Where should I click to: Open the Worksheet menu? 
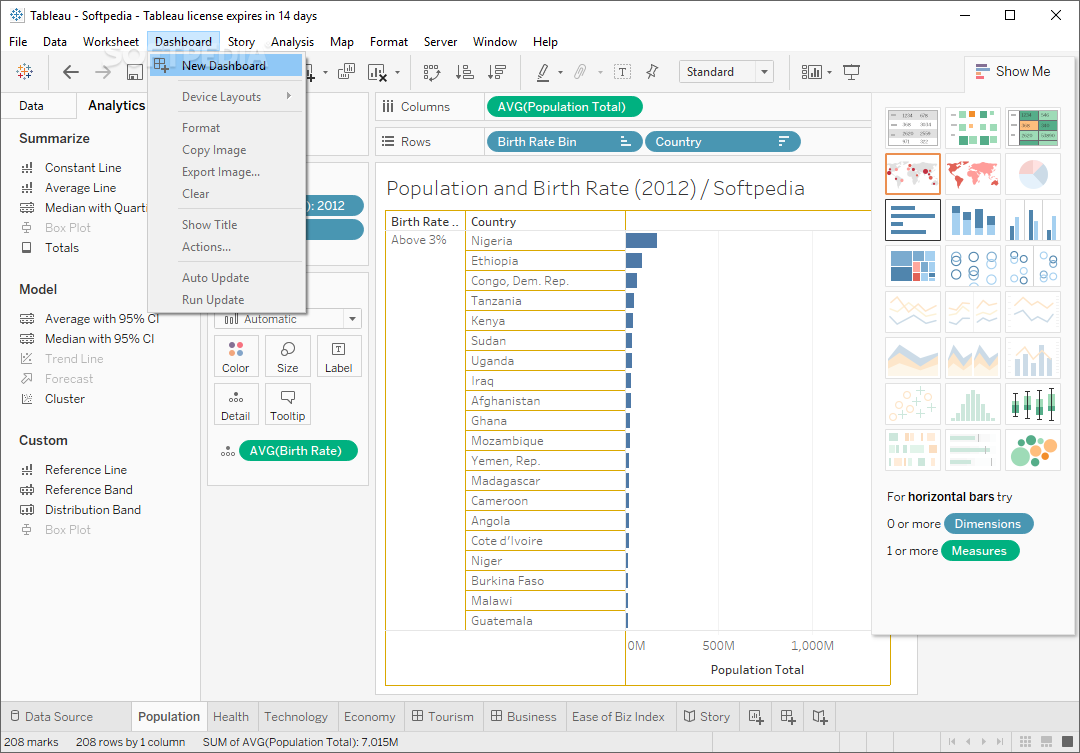(110, 41)
